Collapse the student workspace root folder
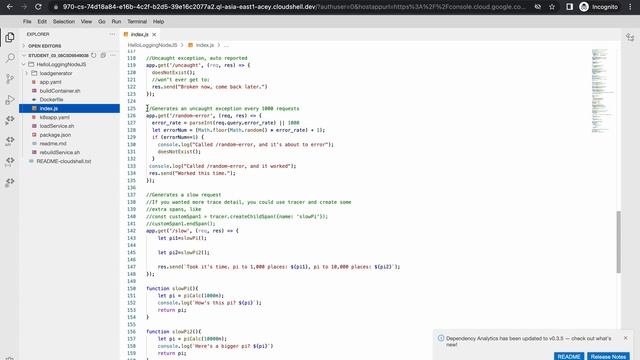 coord(57,55)
